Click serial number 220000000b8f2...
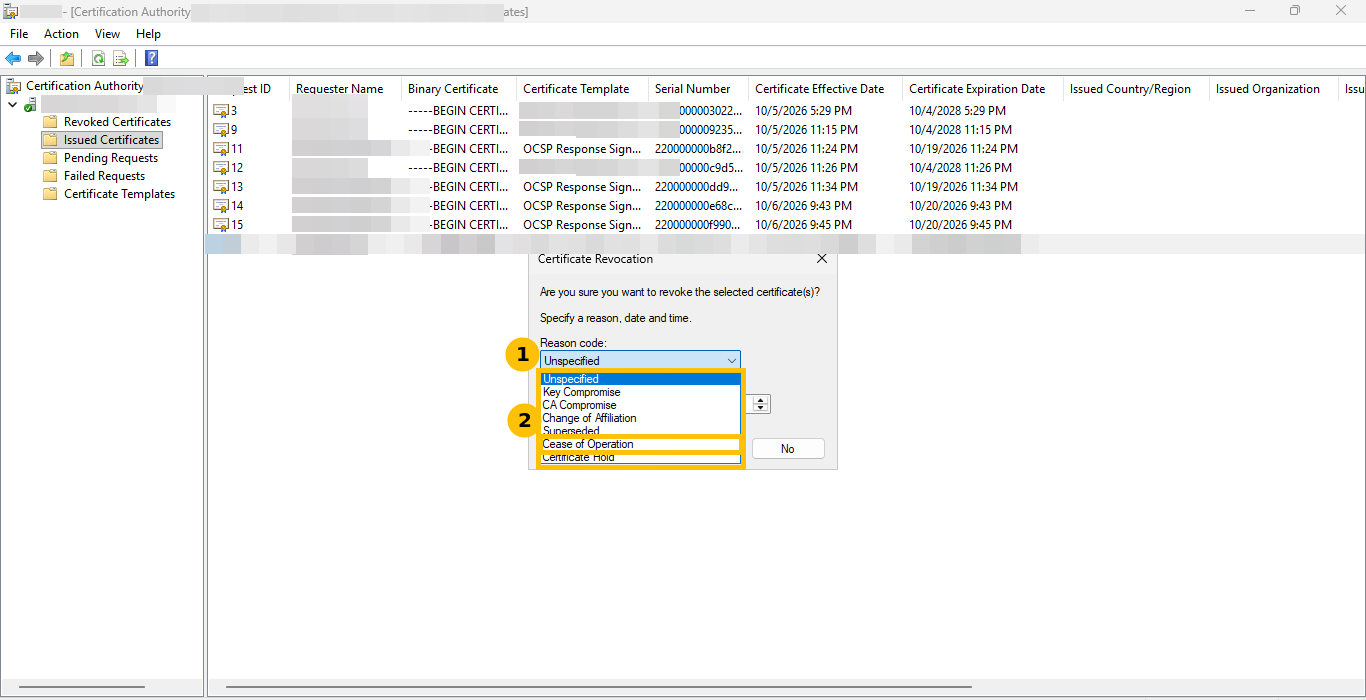 point(698,148)
